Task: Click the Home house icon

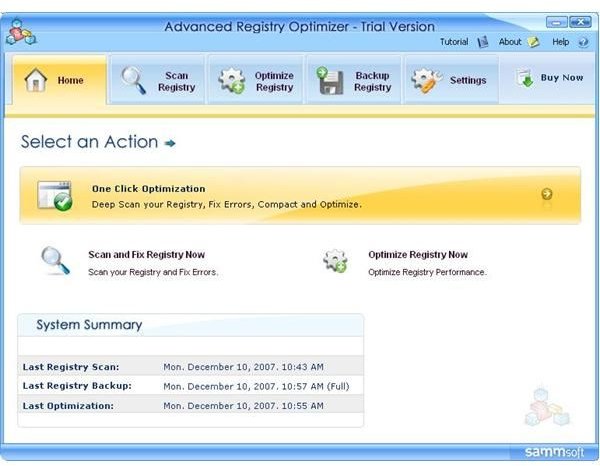Action: [x=35, y=80]
